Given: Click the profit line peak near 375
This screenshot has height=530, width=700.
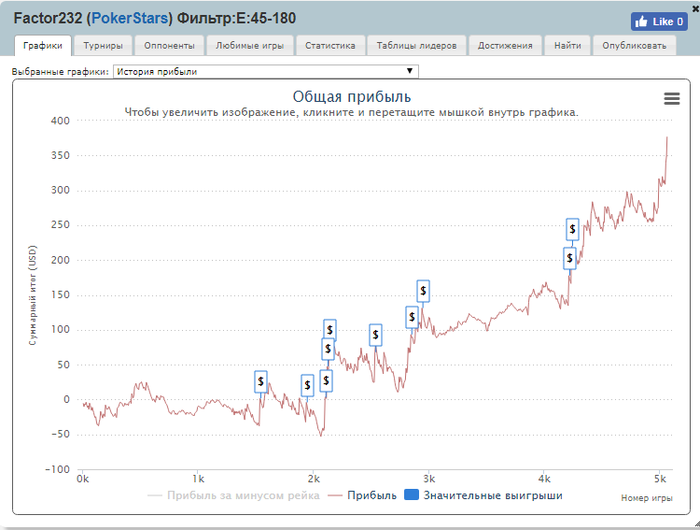Looking at the screenshot, I should pos(667,138).
